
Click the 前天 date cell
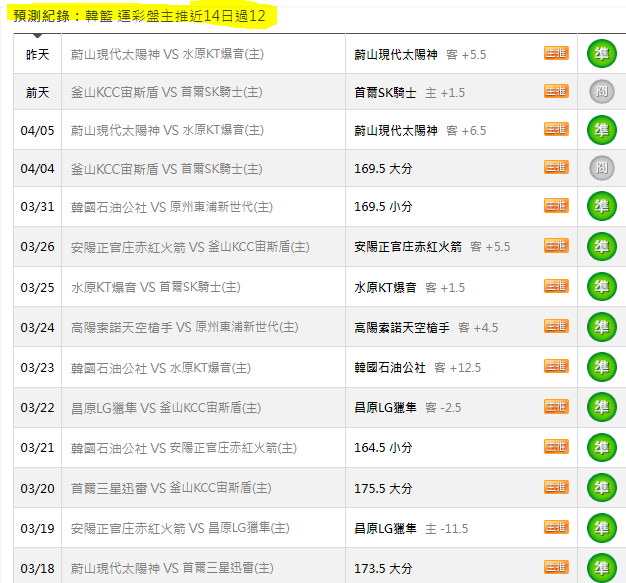point(38,92)
